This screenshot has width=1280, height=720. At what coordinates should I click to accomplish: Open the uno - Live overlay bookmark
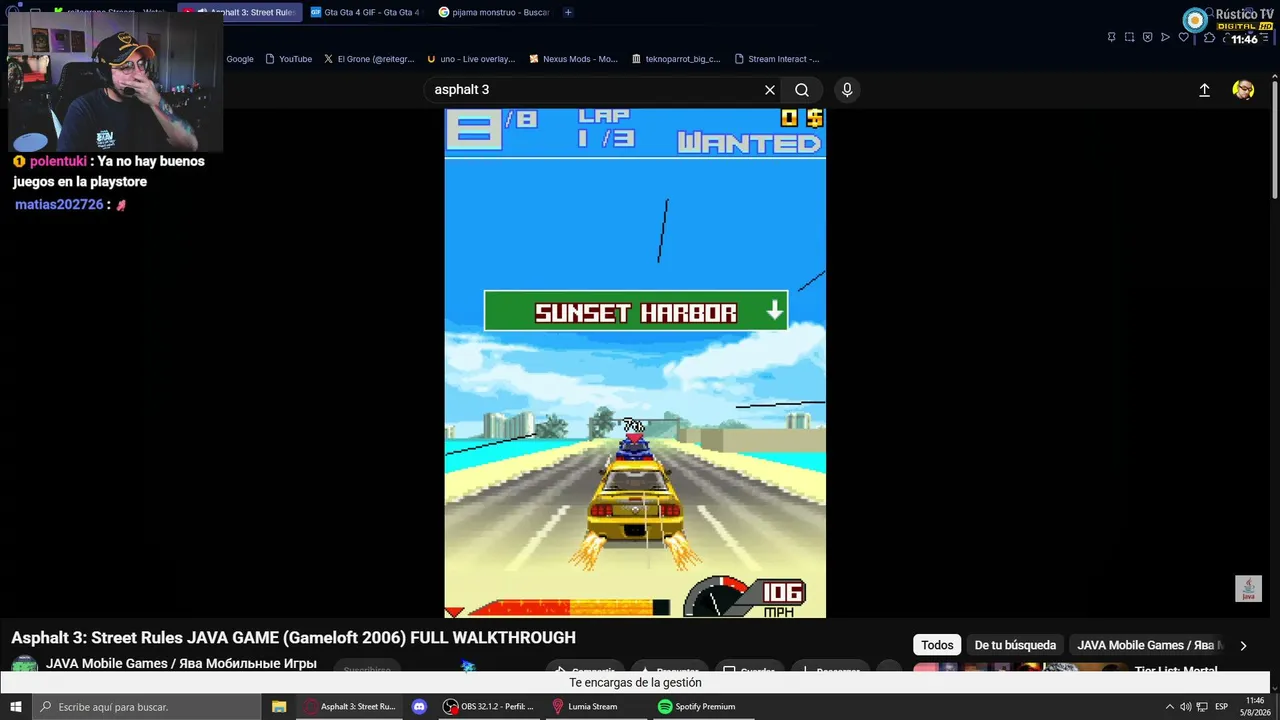[471, 59]
